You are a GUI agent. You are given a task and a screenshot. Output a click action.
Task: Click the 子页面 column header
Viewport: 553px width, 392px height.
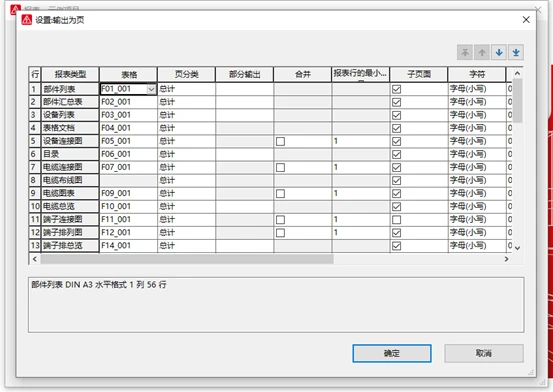click(419, 74)
